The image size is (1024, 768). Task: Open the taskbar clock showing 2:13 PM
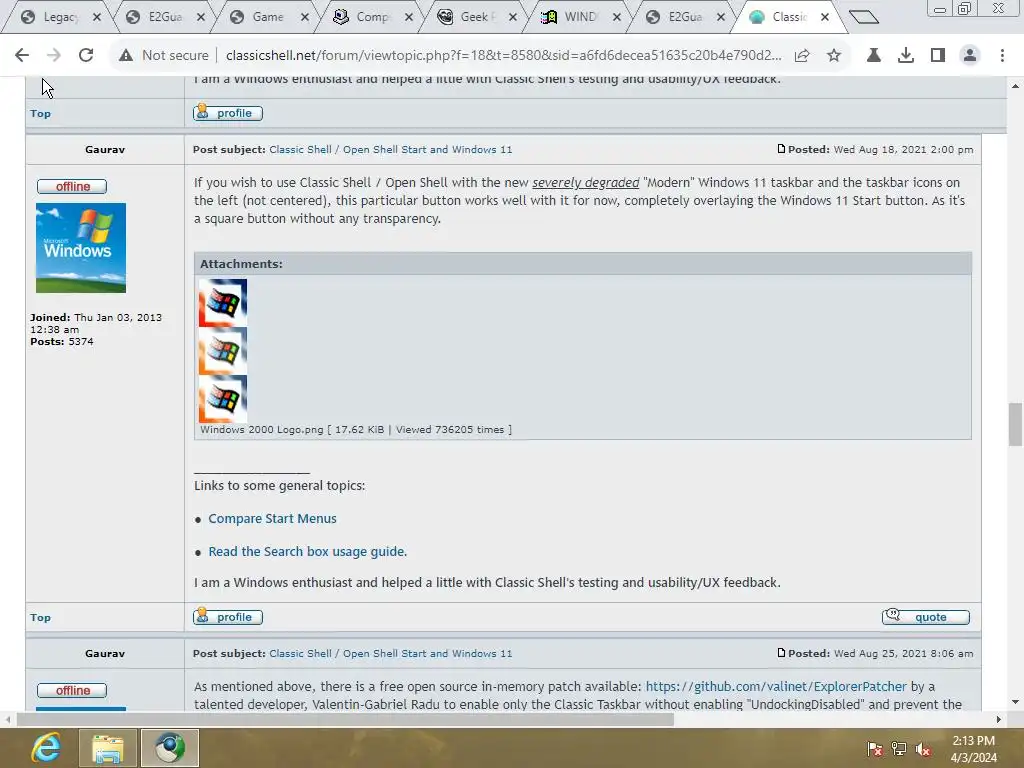pyautogui.click(x=974, y=749)
